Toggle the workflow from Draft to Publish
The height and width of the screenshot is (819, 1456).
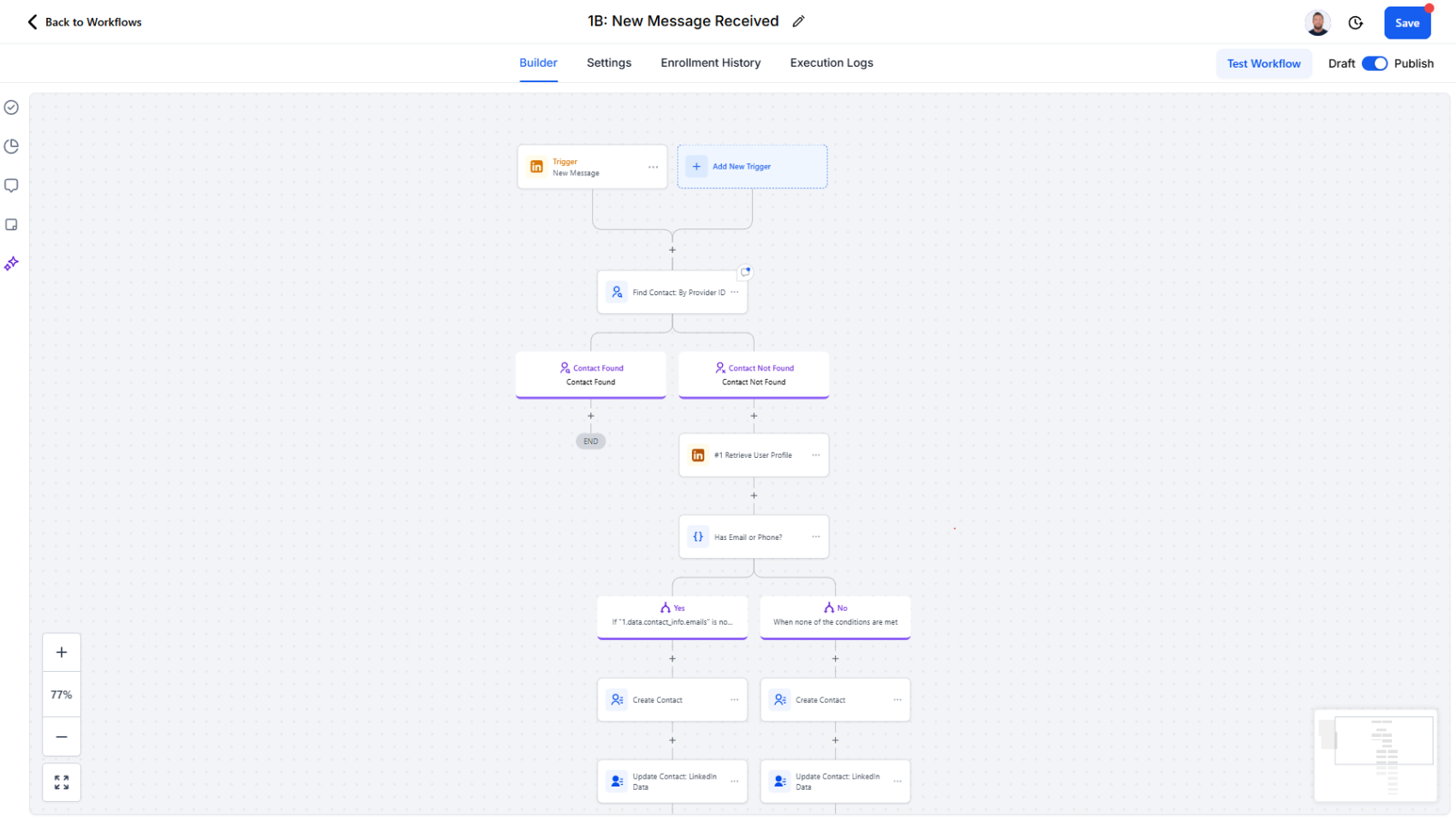point(1374,62)
